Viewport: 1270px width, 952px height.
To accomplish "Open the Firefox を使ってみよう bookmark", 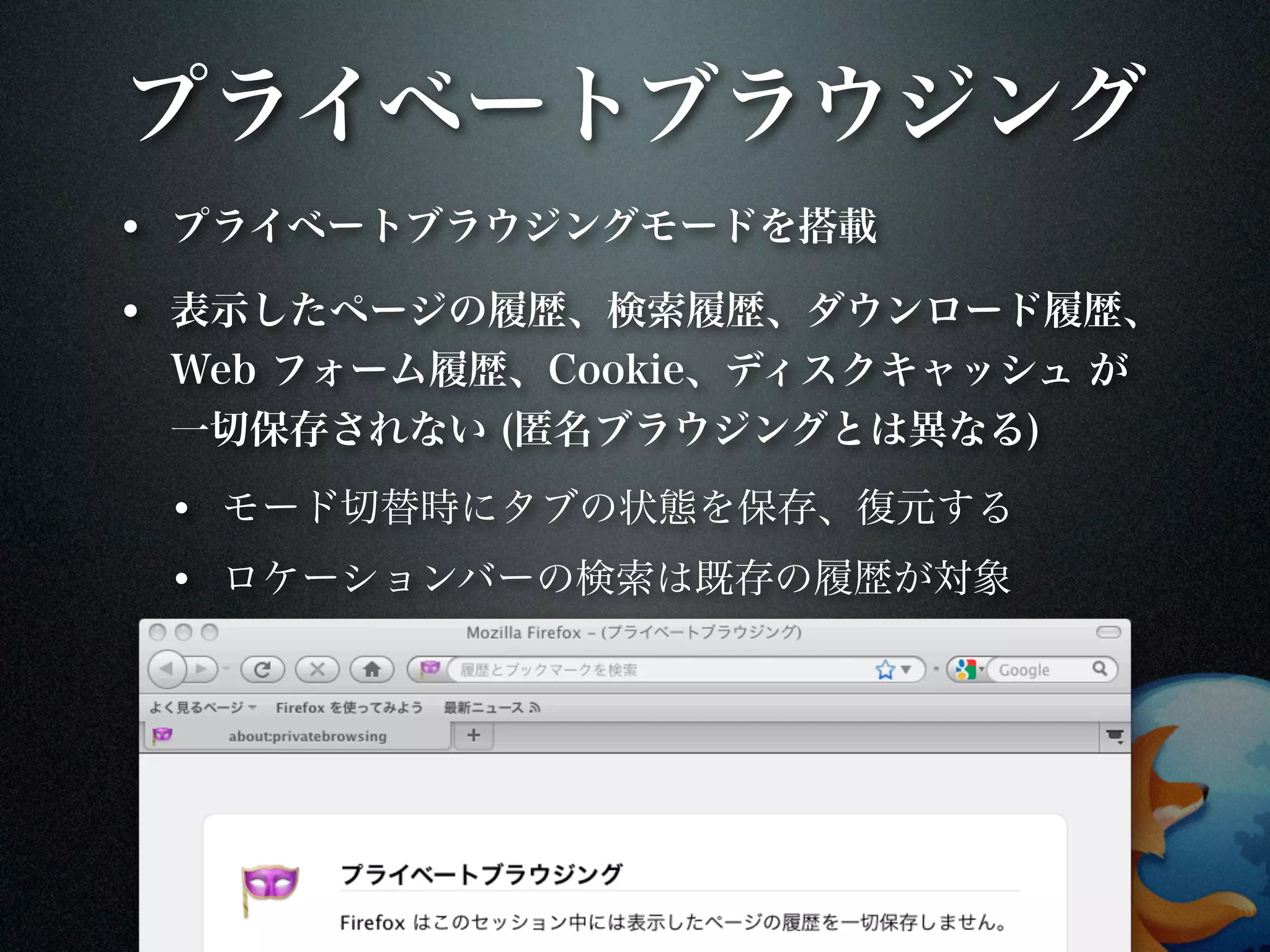I will pos(349,708).
